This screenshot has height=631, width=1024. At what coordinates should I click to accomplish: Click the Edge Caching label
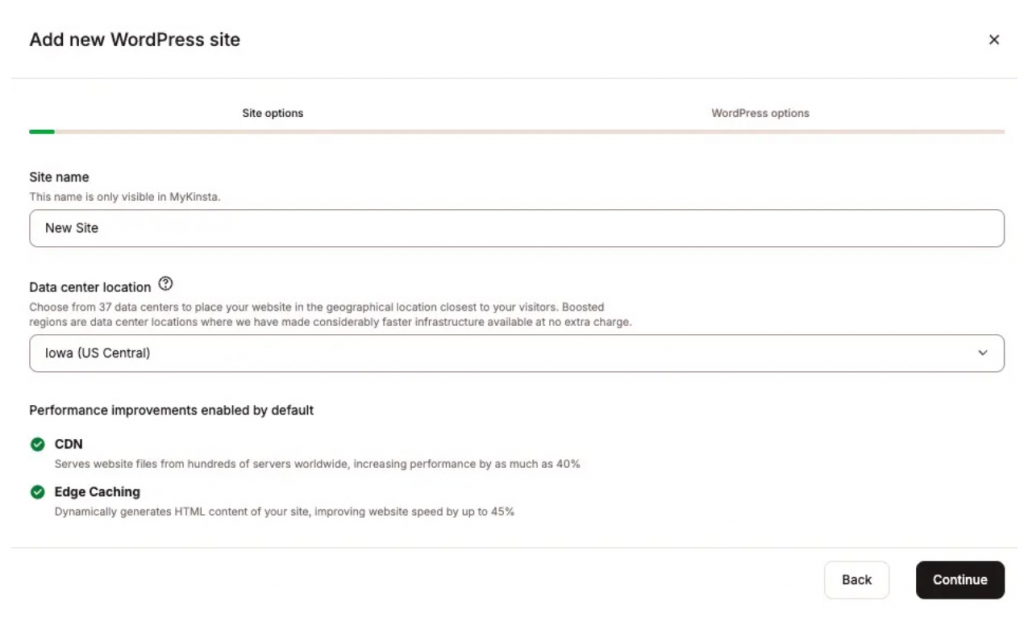[x=97, y=492]
